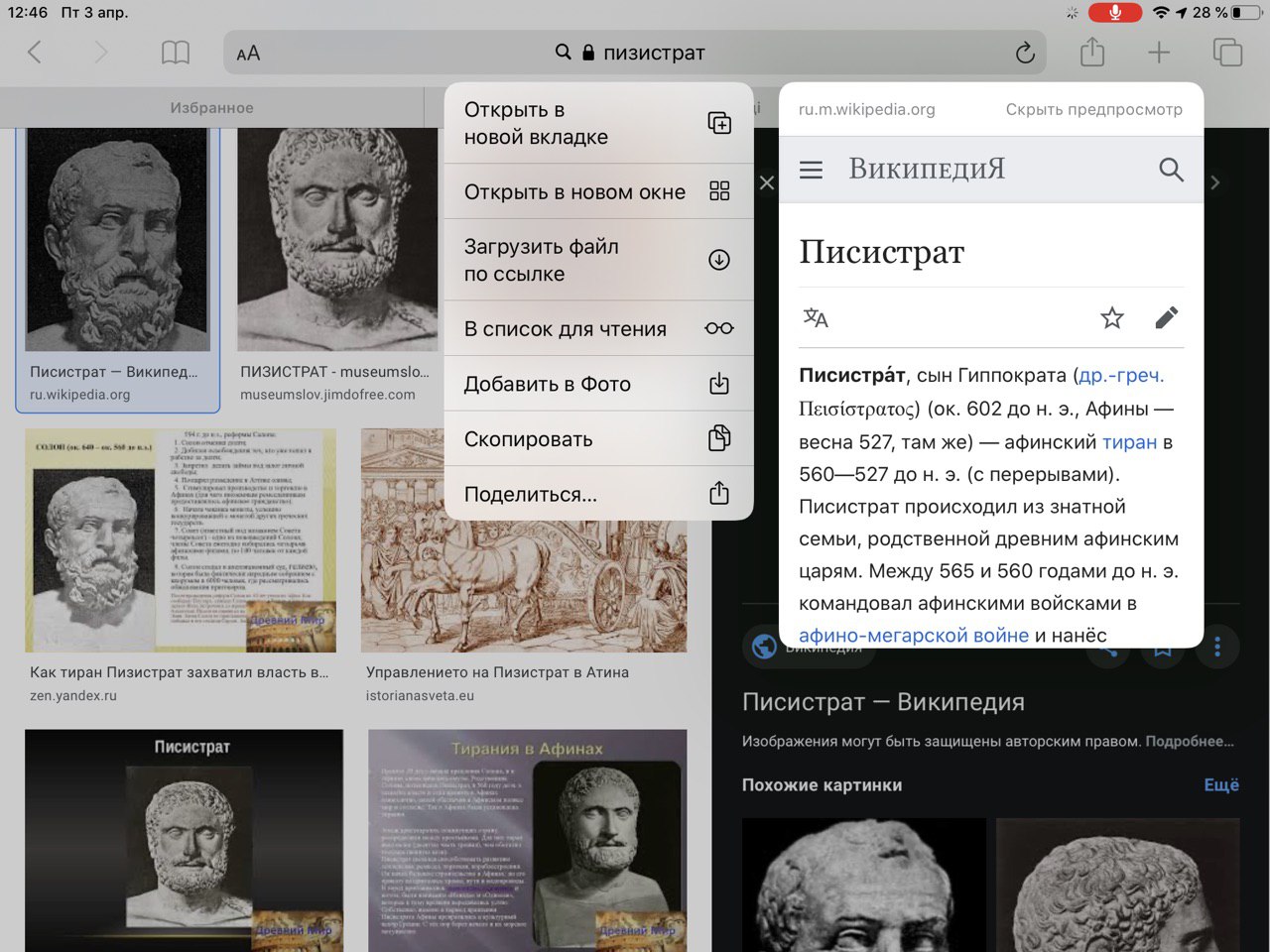
Task: Choose Открыть в новом окне
Action: [598, 191]
